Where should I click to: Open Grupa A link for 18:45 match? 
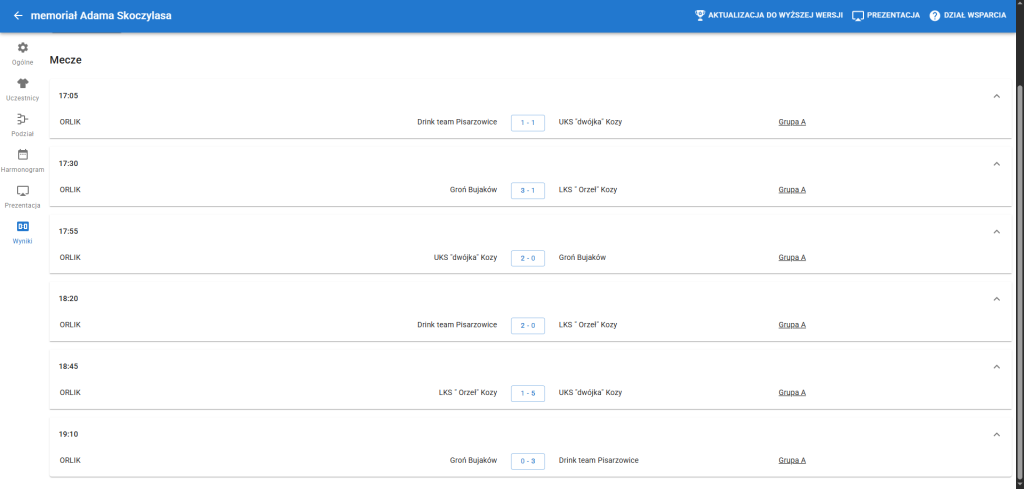[792, 393]
